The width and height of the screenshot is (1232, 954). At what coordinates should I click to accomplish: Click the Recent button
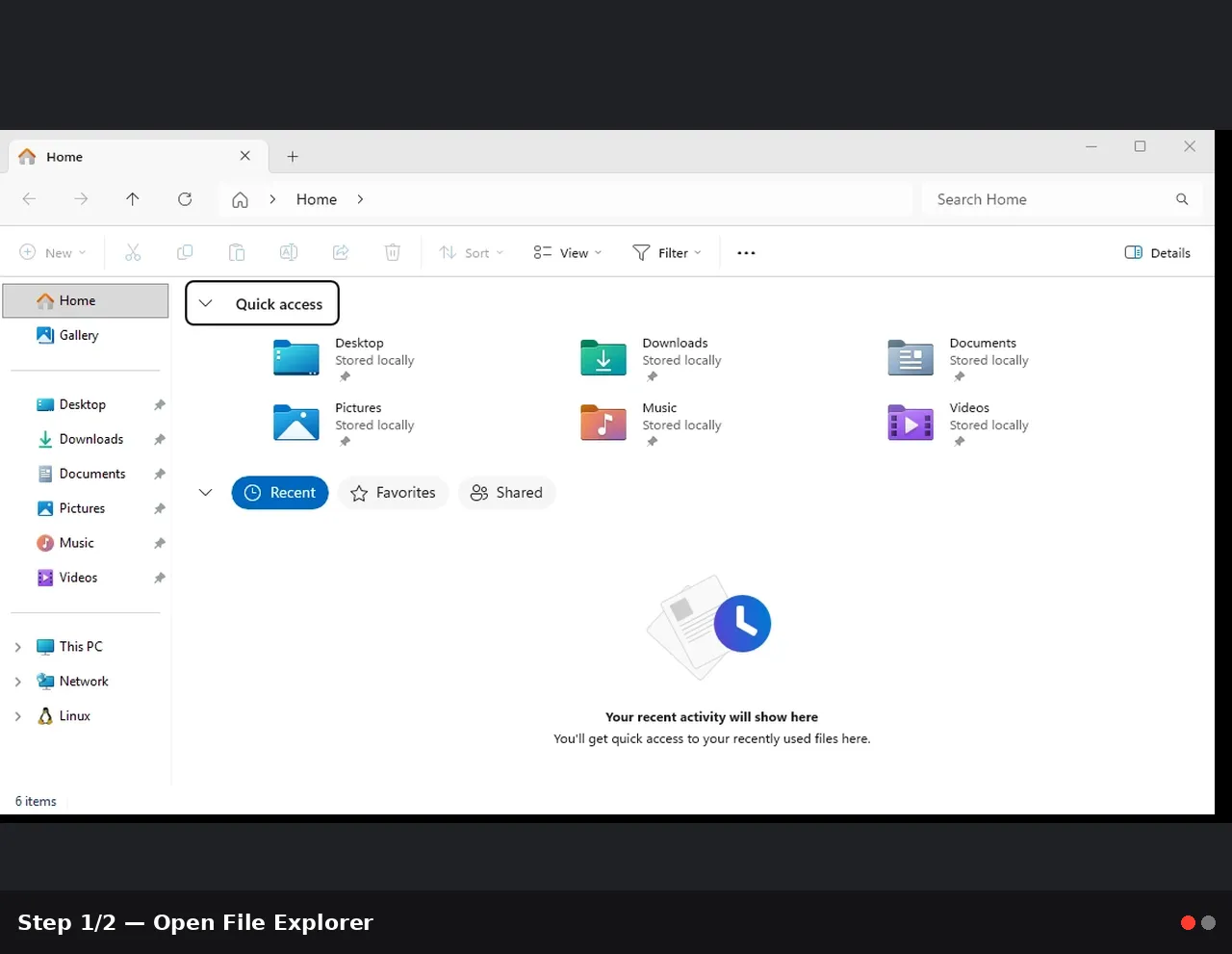(x=280, y=493)
